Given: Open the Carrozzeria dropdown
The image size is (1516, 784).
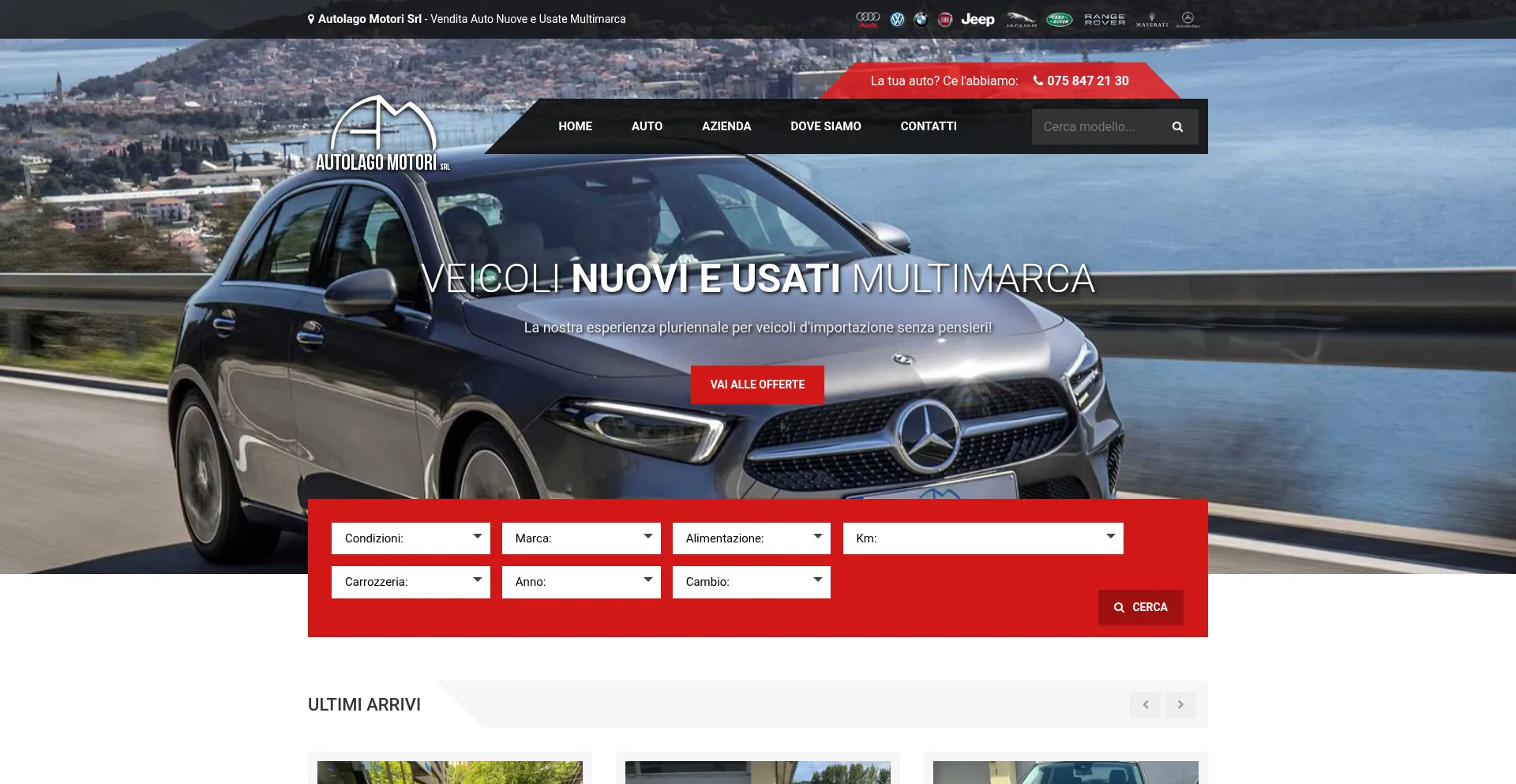Looking at the screenshot, I should (x=411, y=582).
